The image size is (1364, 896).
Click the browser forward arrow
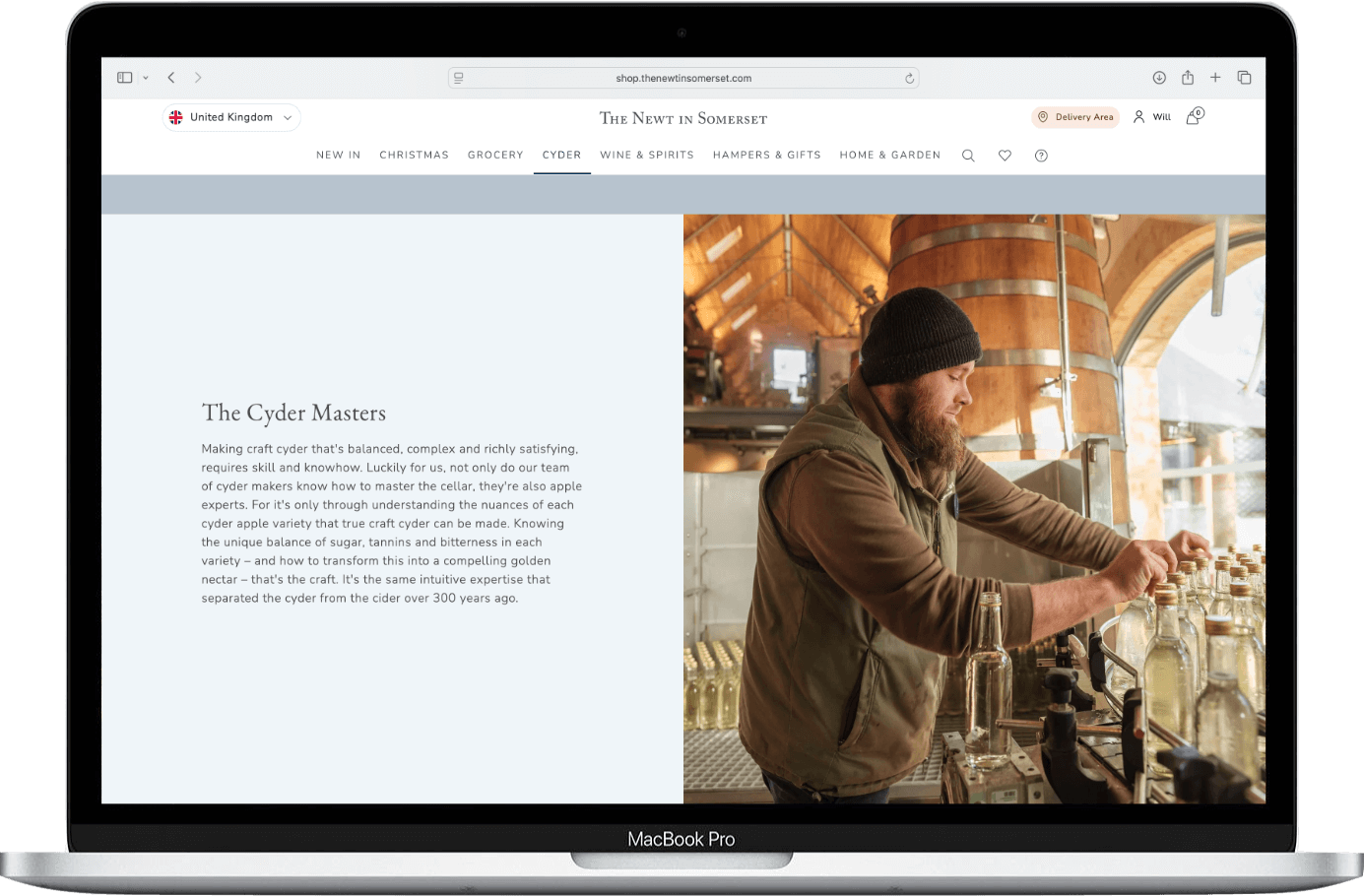(x=198, y=77)
